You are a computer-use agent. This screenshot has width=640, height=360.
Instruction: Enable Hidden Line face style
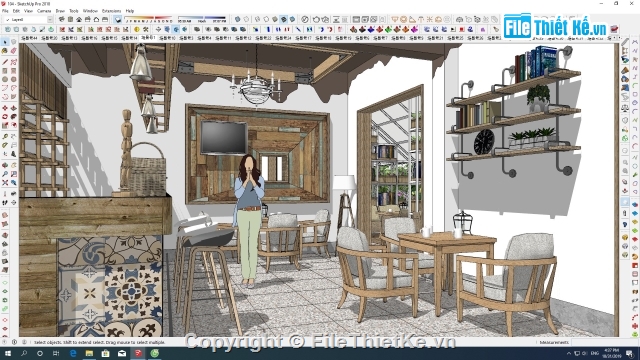coord(266,19)
